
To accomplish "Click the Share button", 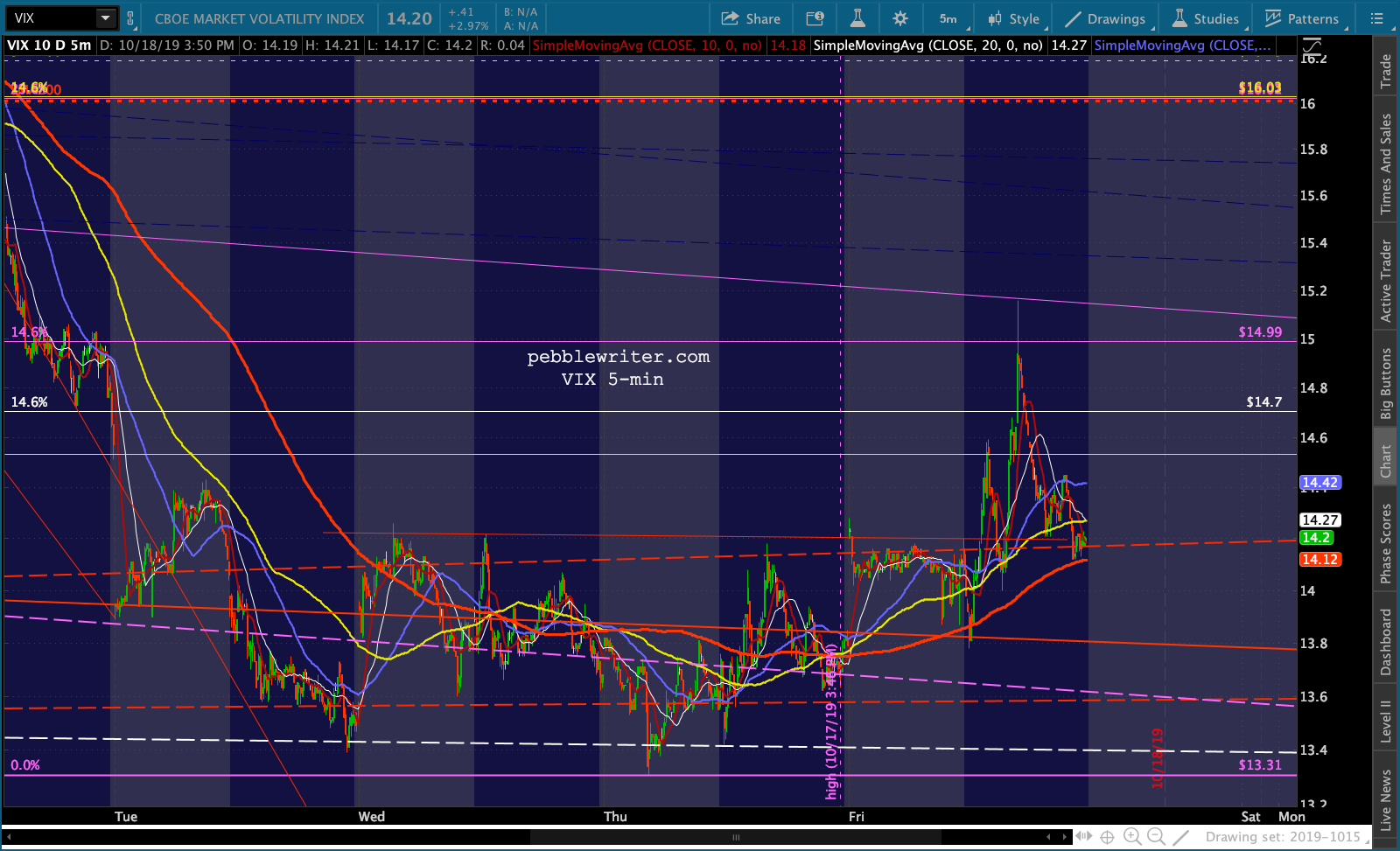I will [x=751, y=18].
